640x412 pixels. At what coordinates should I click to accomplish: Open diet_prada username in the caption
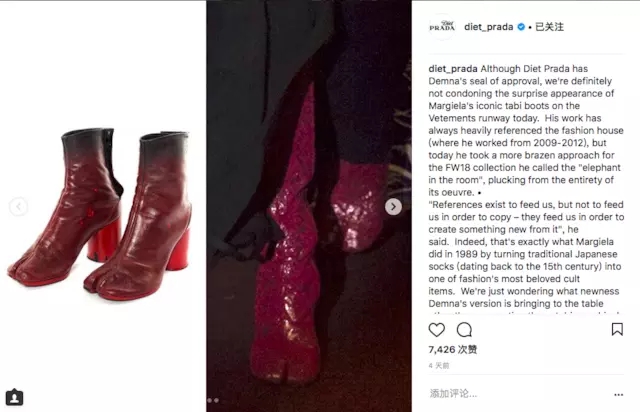coord(453,69)
